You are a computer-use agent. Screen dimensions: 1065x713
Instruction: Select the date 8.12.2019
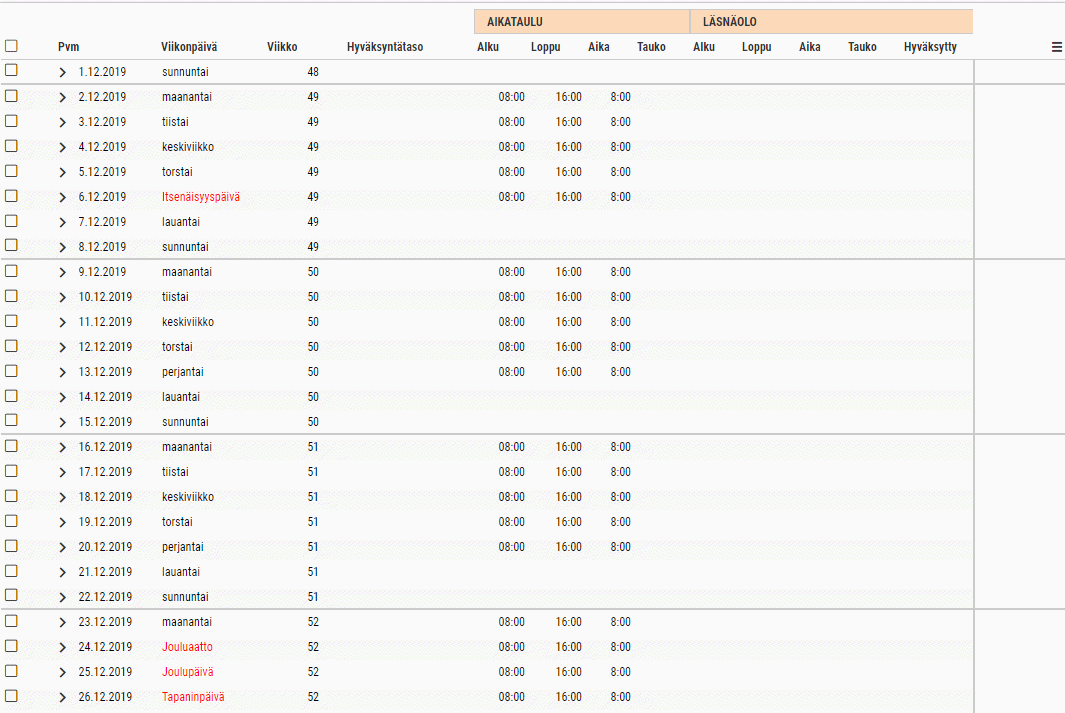click(102, 247)
